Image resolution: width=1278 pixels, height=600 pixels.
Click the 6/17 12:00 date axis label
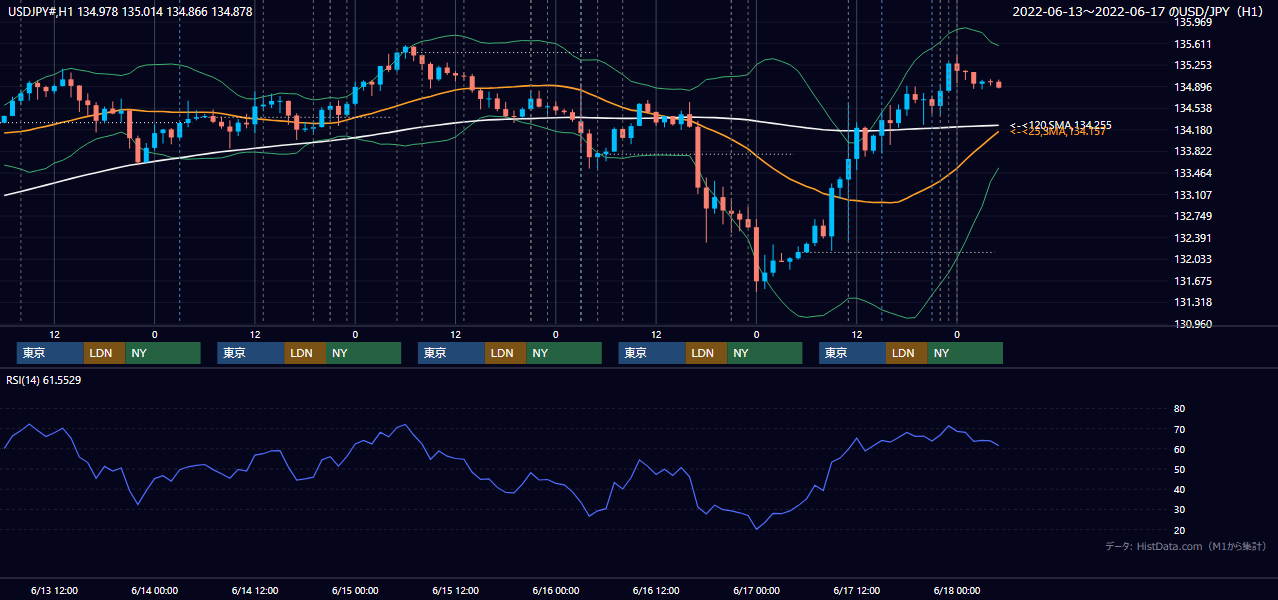click(857, 590)
